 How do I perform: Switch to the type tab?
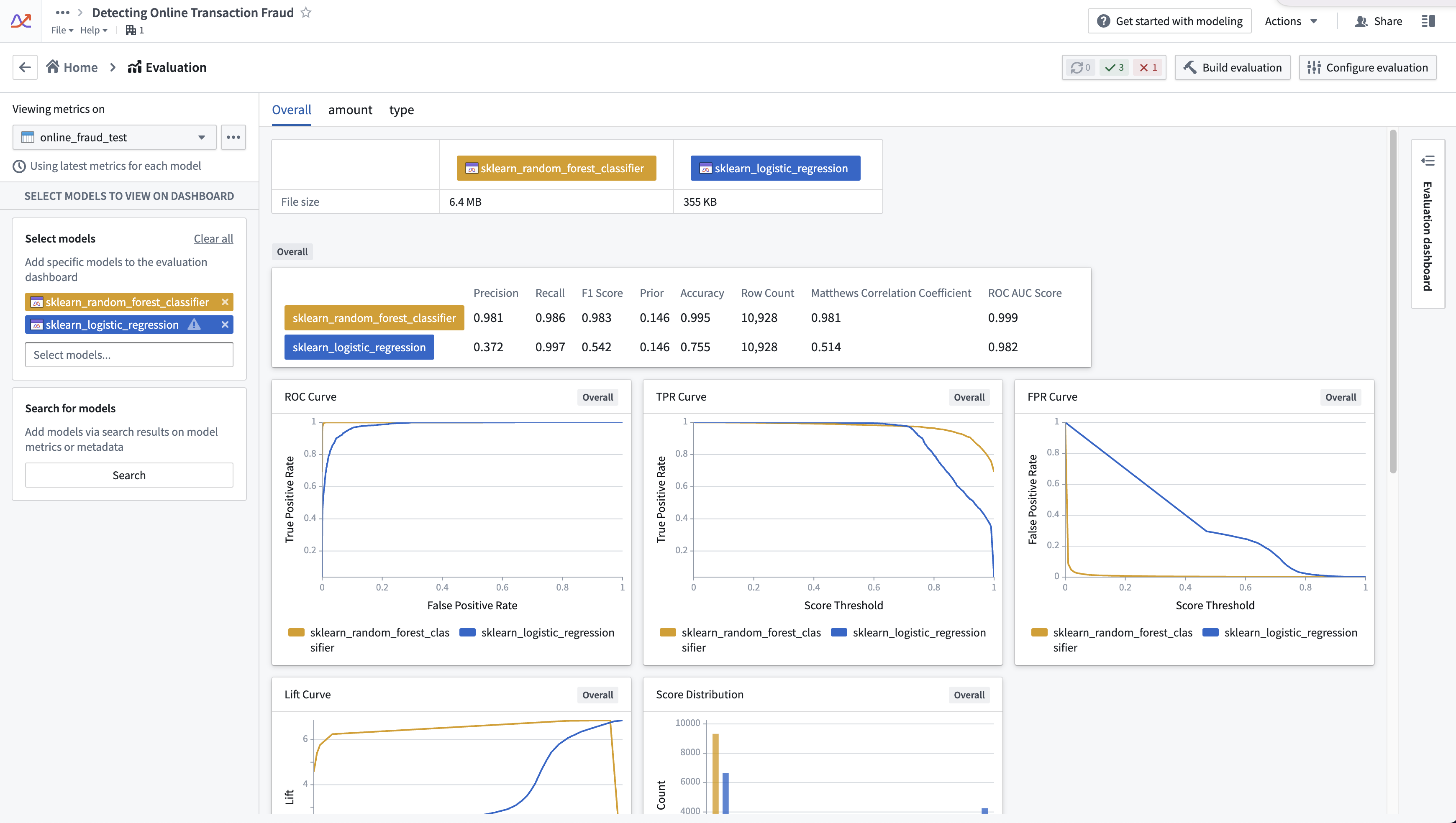402,110
